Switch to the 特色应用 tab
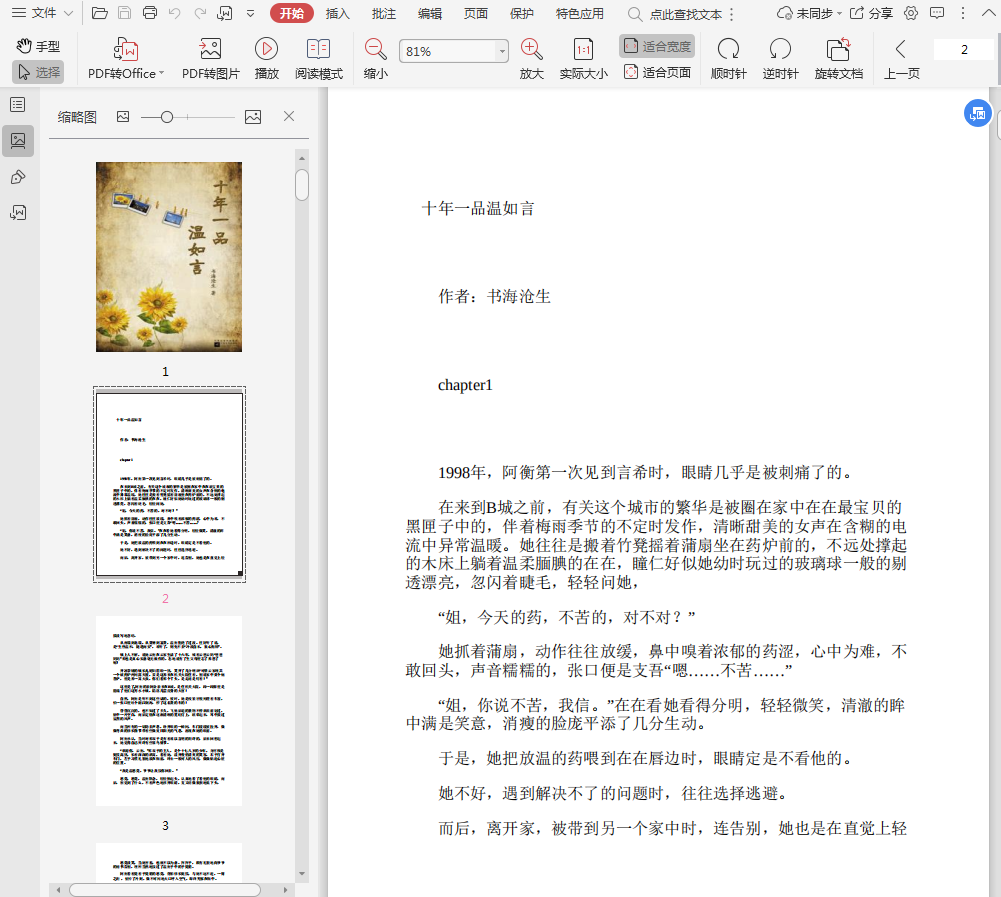The height and width of the screenshot is (897, 1001). point(579,13)
